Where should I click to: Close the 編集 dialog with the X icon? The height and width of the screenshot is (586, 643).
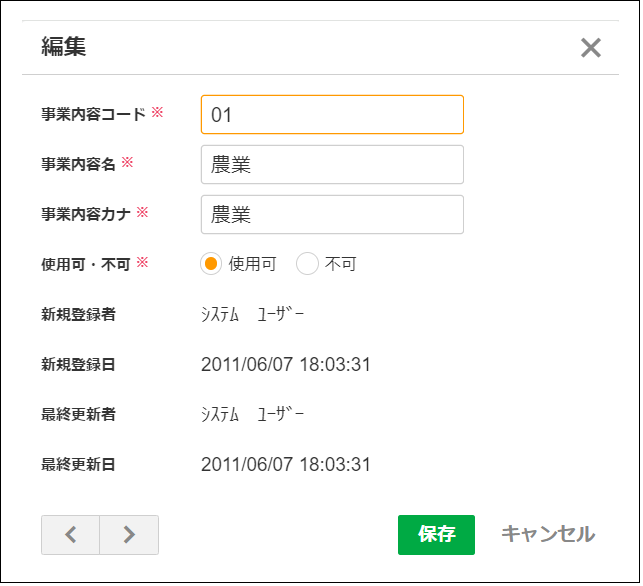click(591, 48)
